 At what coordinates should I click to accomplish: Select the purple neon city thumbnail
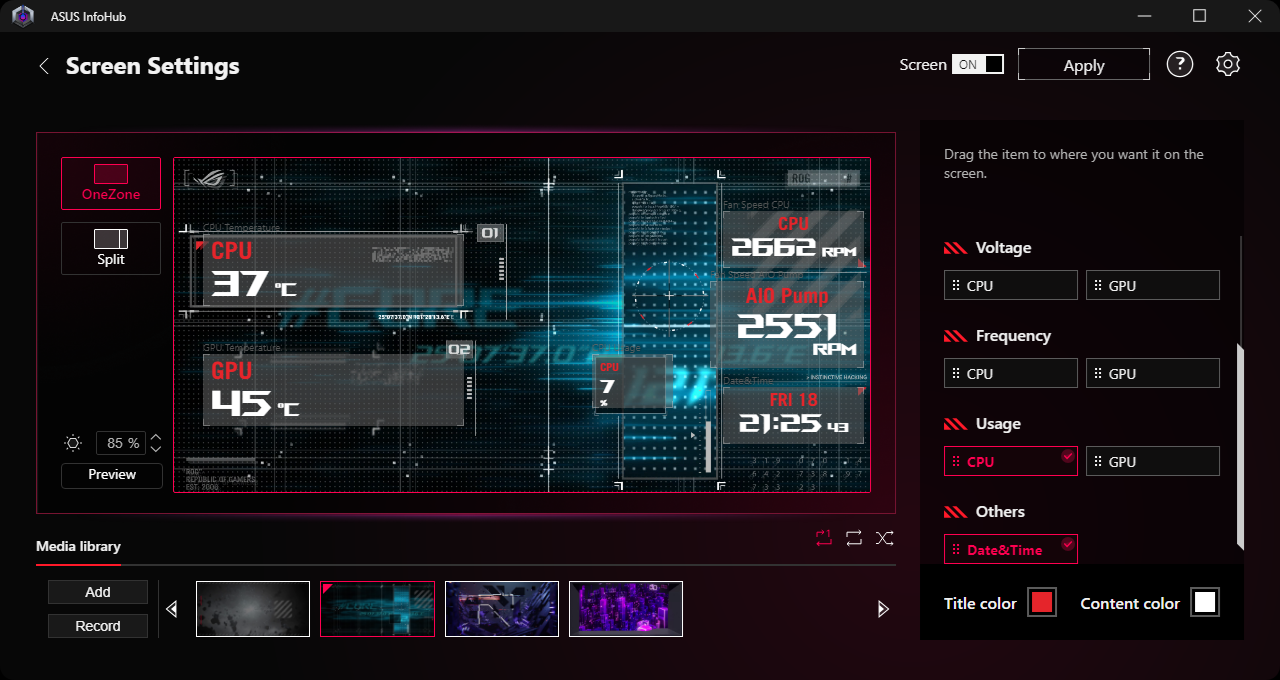[x=626, y=609]
